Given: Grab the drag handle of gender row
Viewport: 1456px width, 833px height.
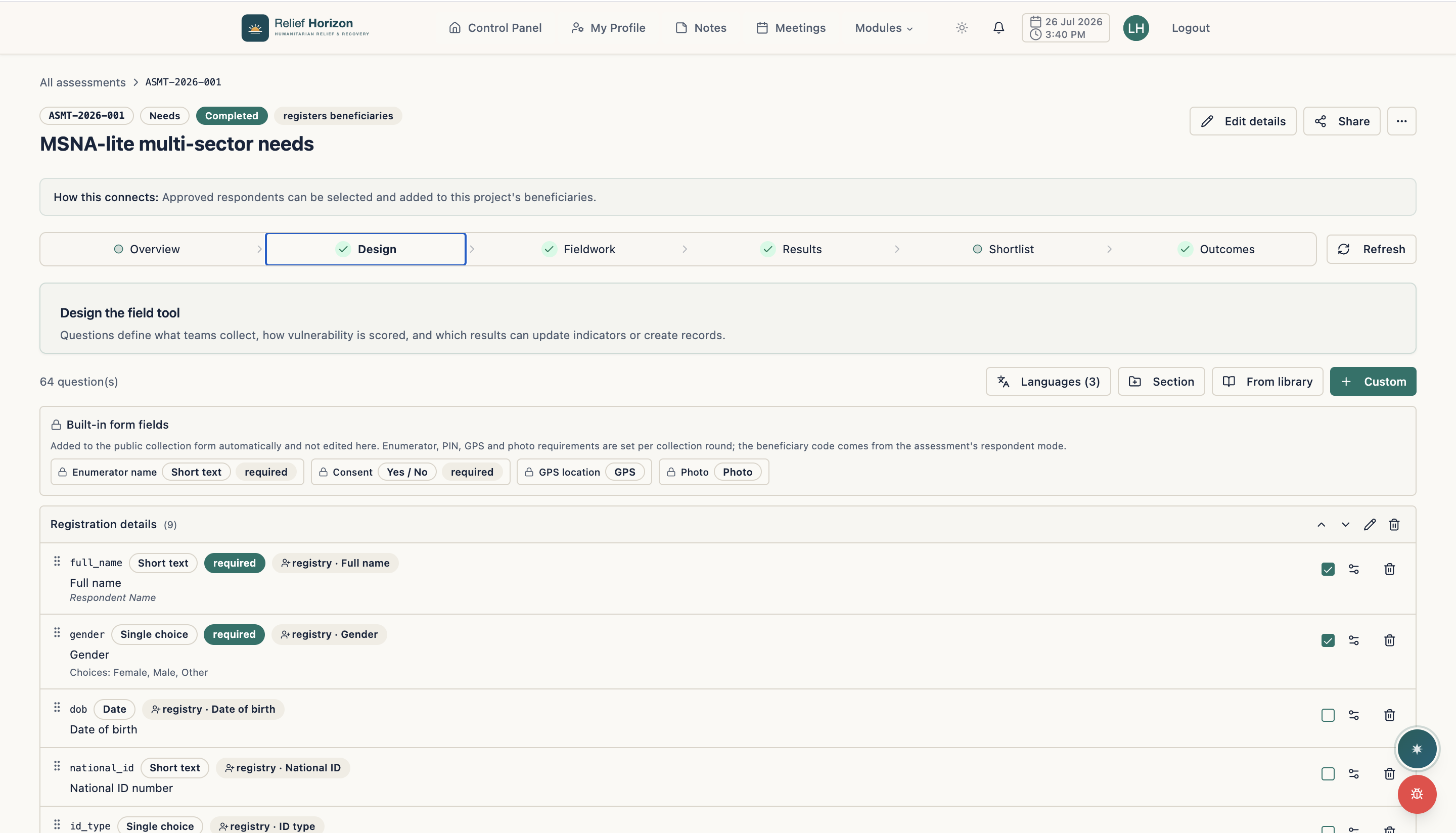Looking at the screenshot, I should pos(57,632).
